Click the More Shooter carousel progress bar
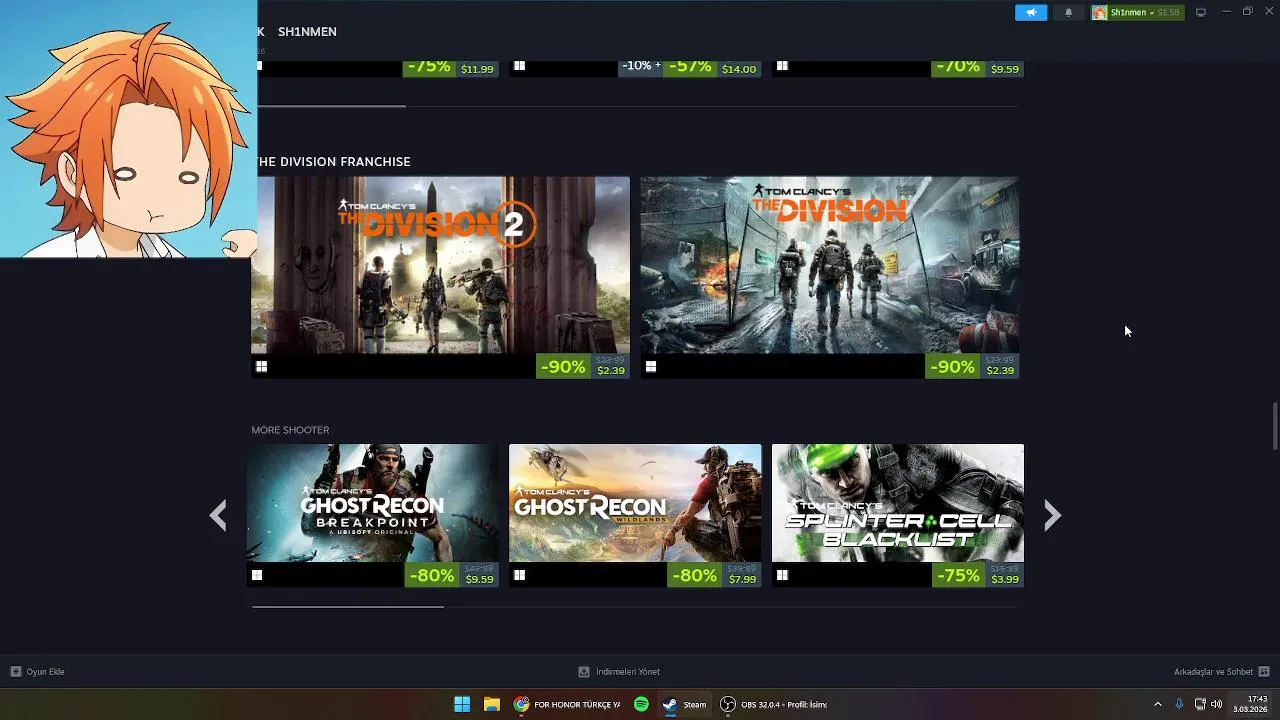This screenshot has width=1280, height=720. pyautogui.click(x=635, y=606)
